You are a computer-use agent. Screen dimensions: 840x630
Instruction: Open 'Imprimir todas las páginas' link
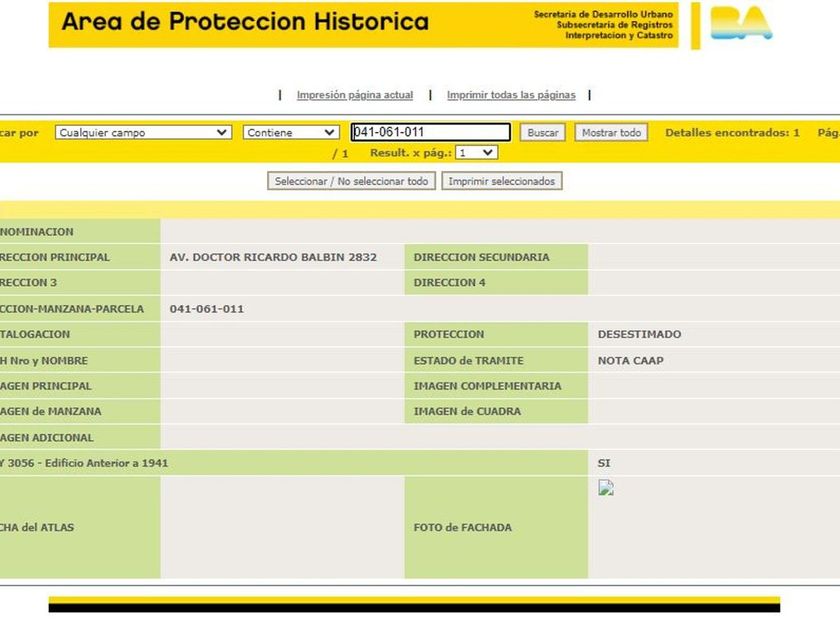(x=511, y=95)
